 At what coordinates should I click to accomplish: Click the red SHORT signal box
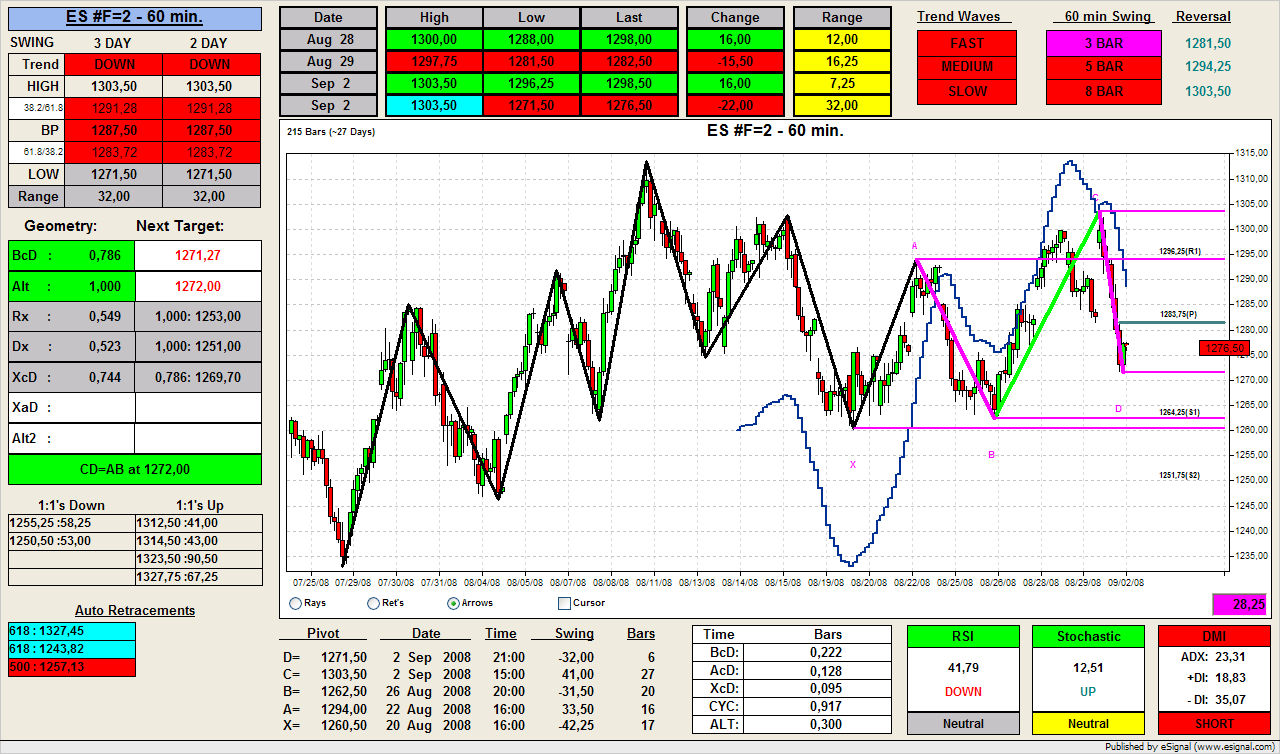[1213, 723]
